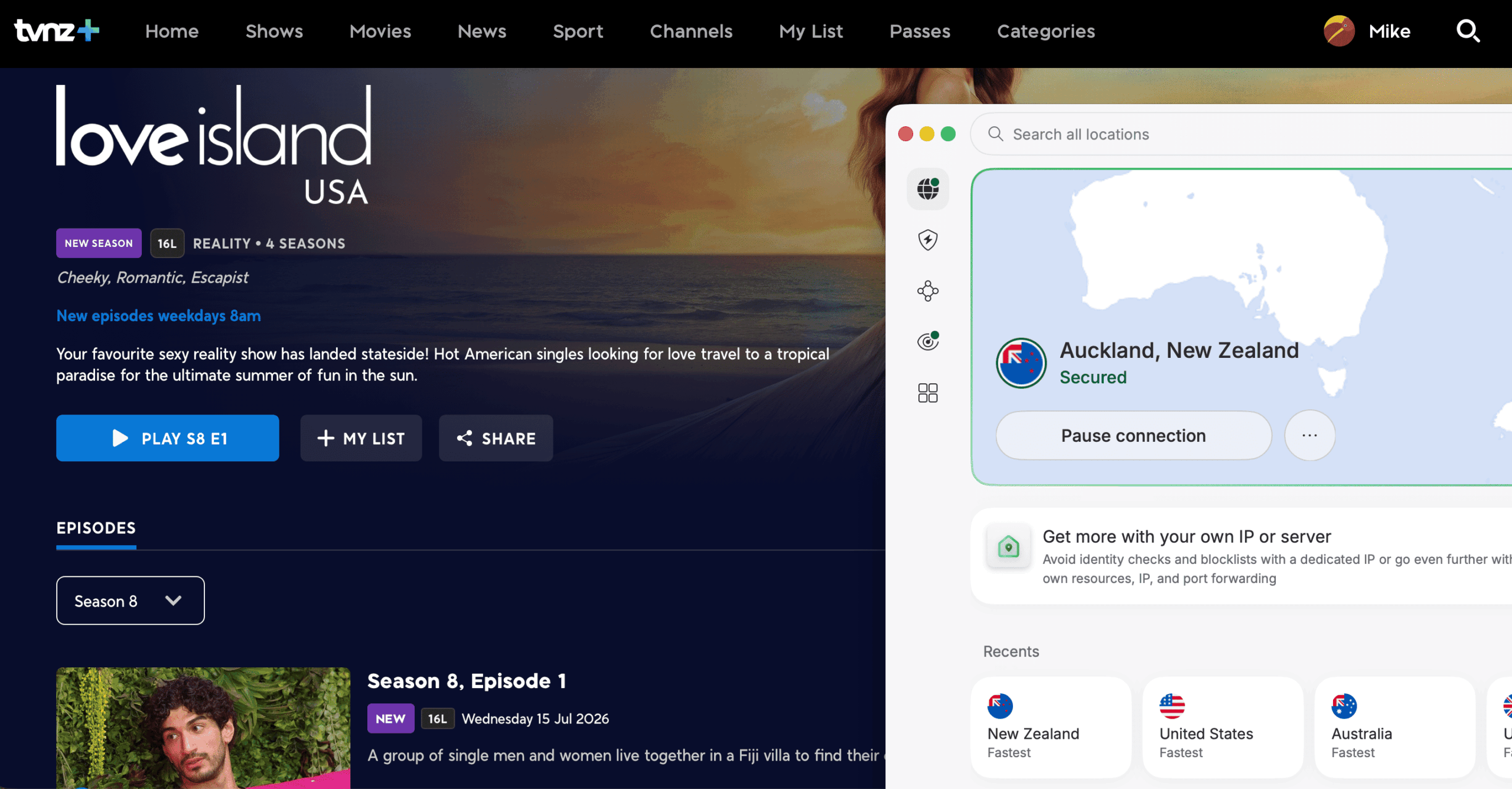Click the Love Island USA title logo
1512x789 pixels.
[x=213, y=145]
